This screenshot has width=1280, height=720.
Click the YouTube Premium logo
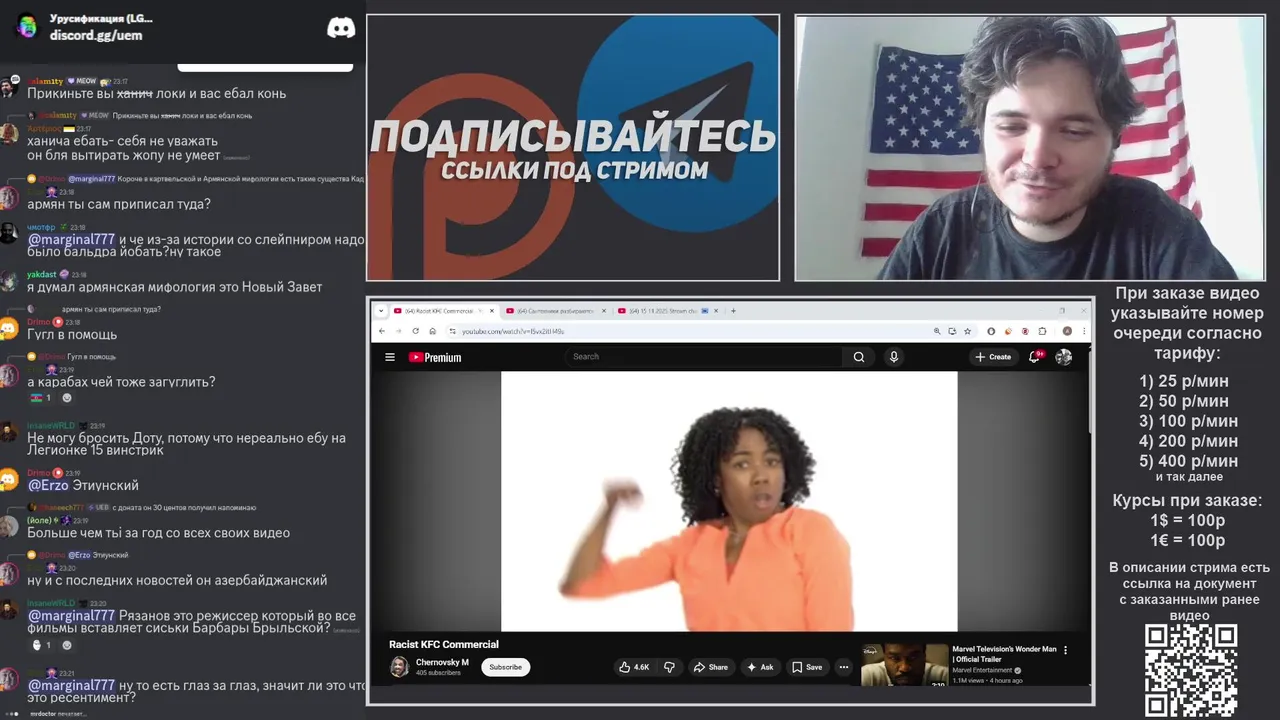tap(435, 357)
